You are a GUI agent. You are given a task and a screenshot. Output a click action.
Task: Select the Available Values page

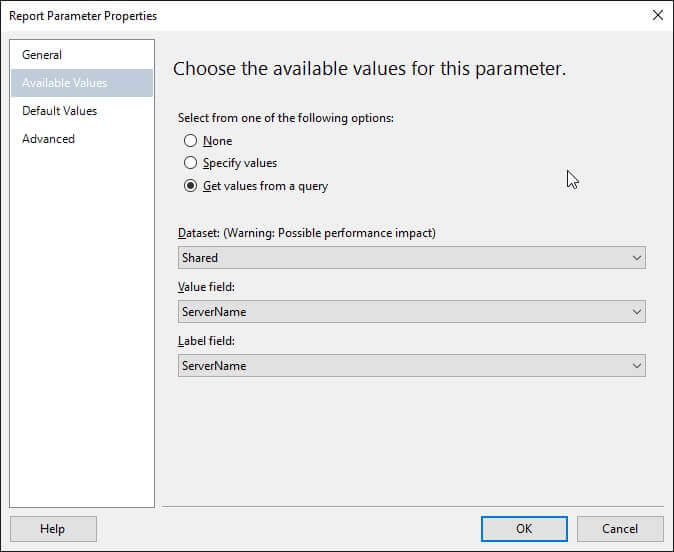point(65,83)
